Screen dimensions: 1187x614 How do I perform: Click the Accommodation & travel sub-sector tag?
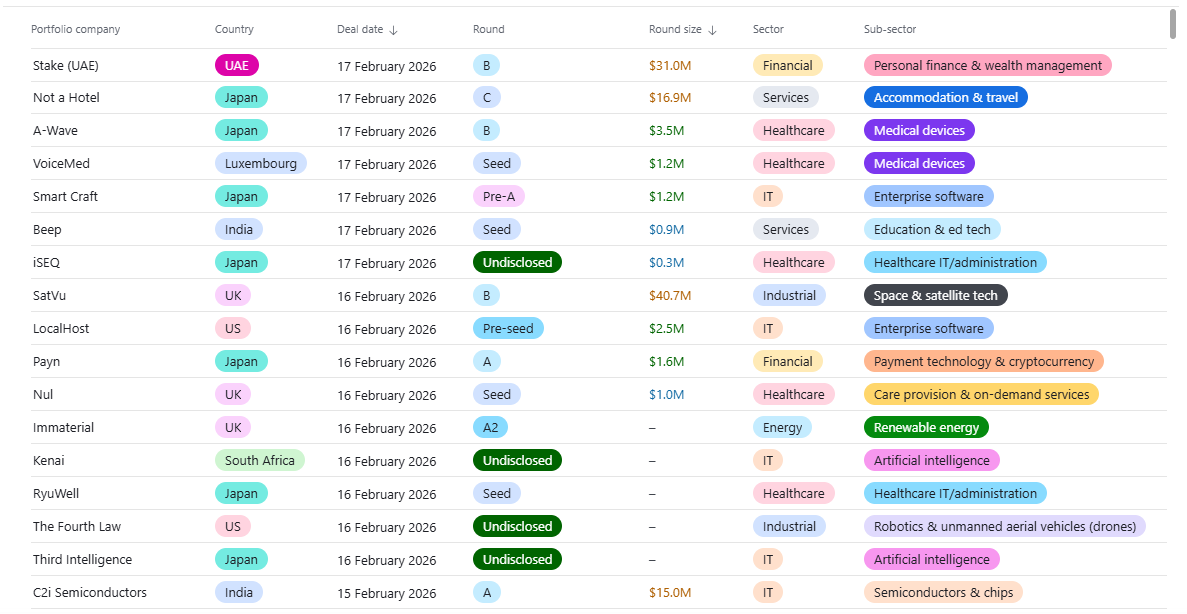point(946,98)
